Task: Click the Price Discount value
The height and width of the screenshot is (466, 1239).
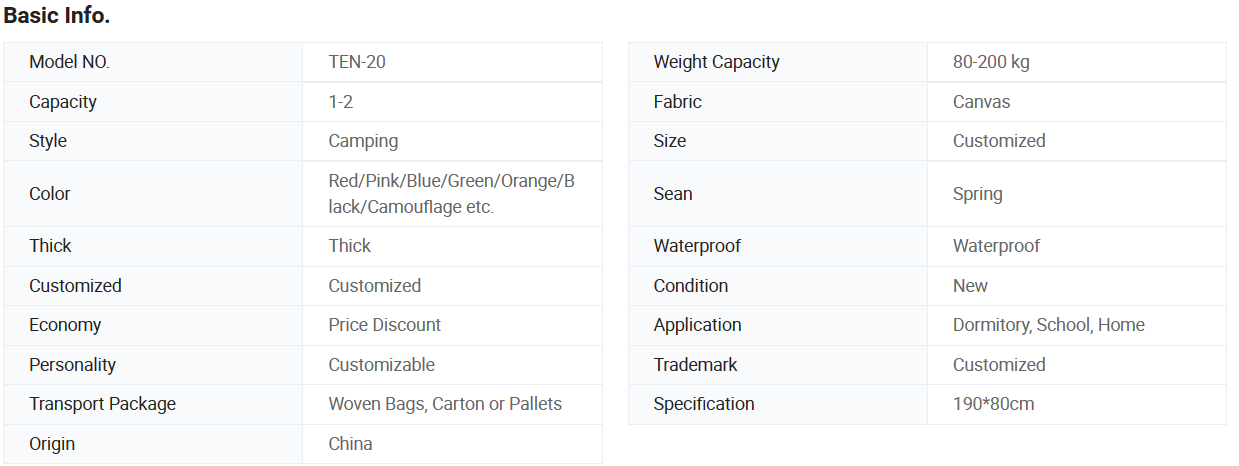Action: tap(384, 325)
